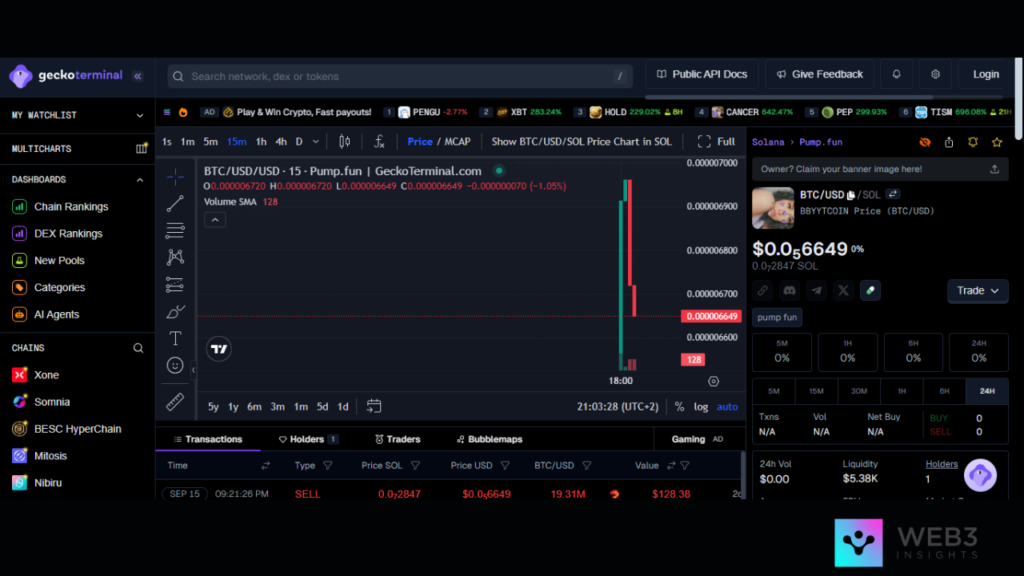Viewport: 1024px width, 576px height.
Task: Log in with the Login button
Action: click(985, 74)
